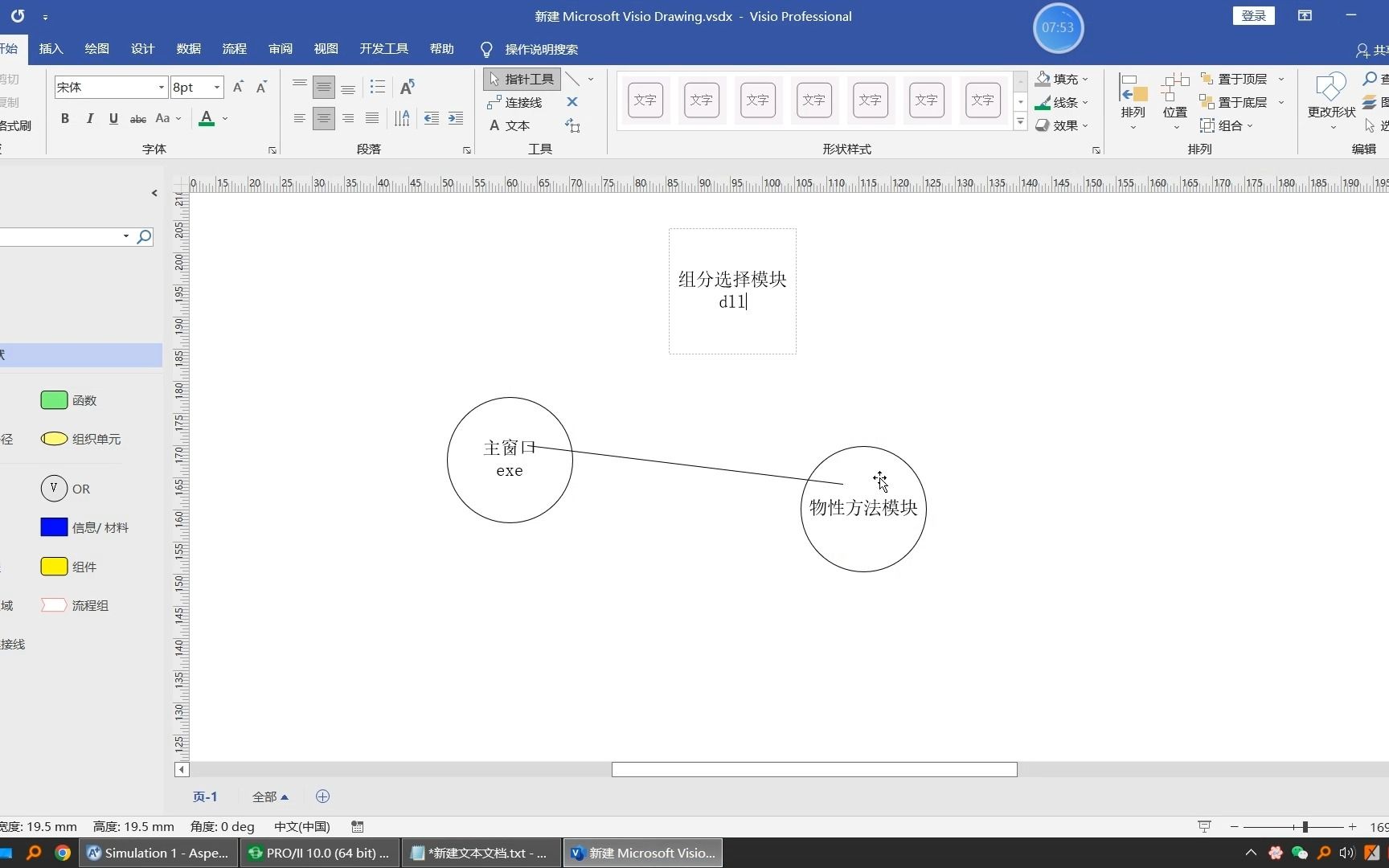The image size is (1389, 868).
Task: Open Chrome from the taskbar
Action: [x=62, y=853]
